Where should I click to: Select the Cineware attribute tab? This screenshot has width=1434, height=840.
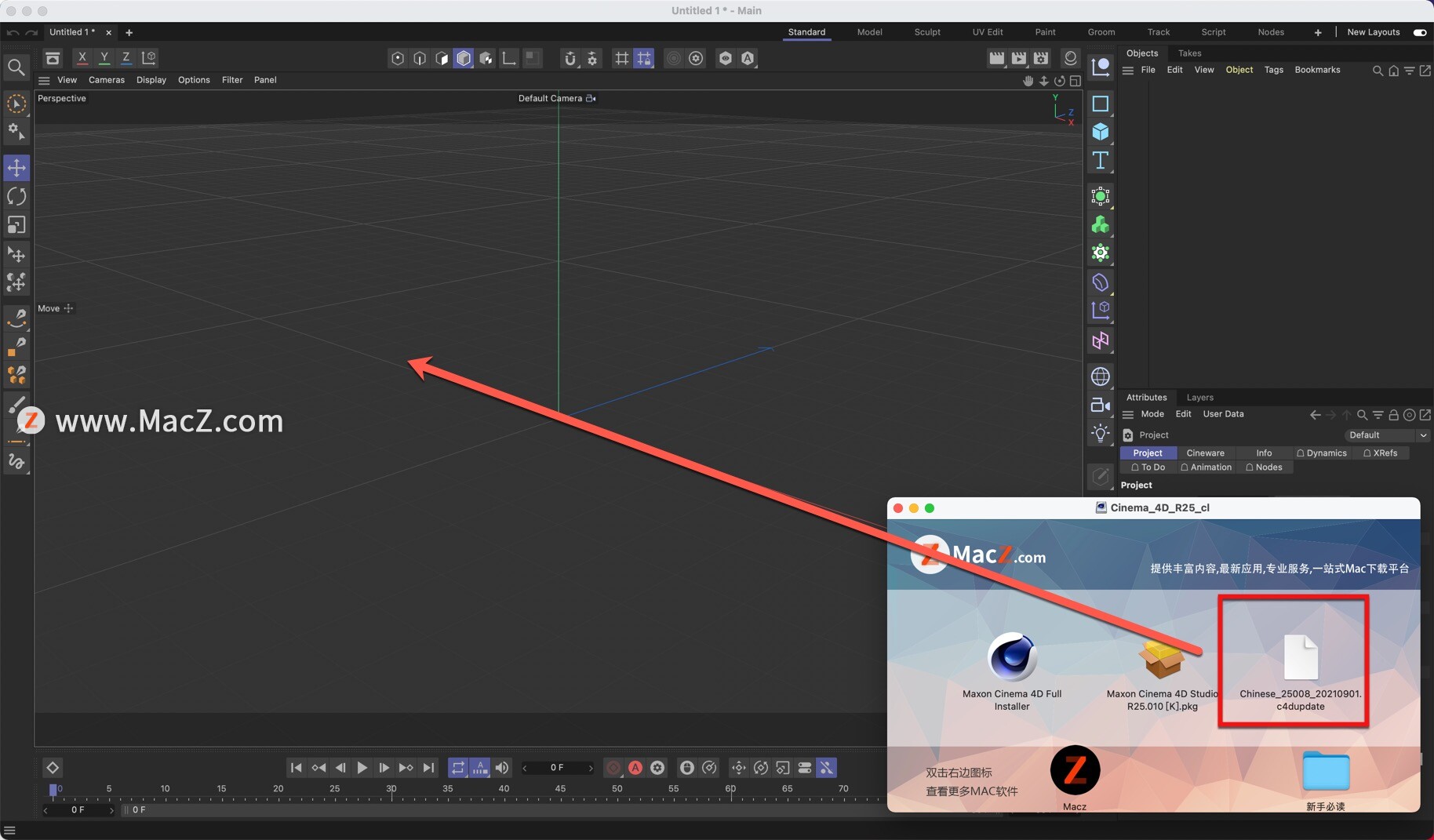1205,453
